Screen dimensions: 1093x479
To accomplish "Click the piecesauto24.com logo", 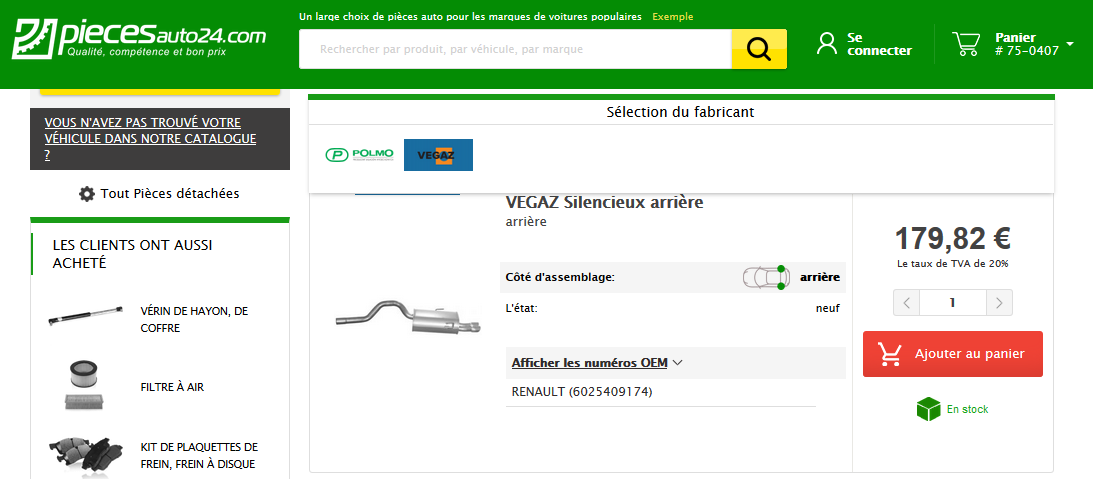I will point(139,38).
